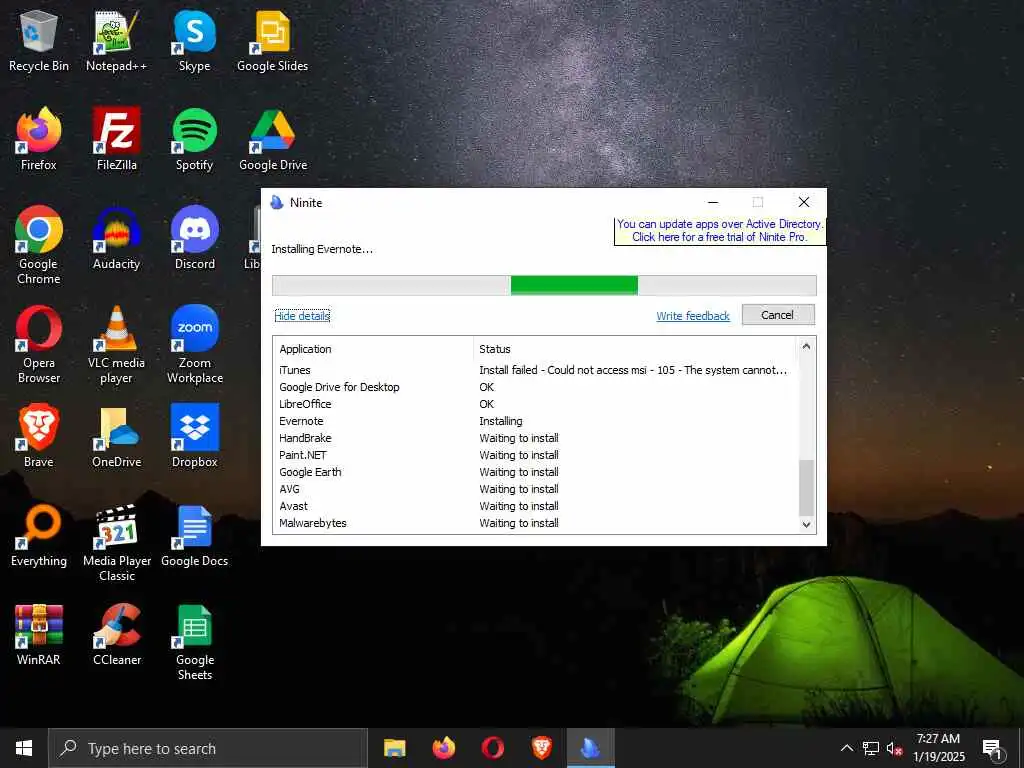Select the Firefox desktop shortcut
This screenshot has width=1024, height=768.
[x=39, y=140]
